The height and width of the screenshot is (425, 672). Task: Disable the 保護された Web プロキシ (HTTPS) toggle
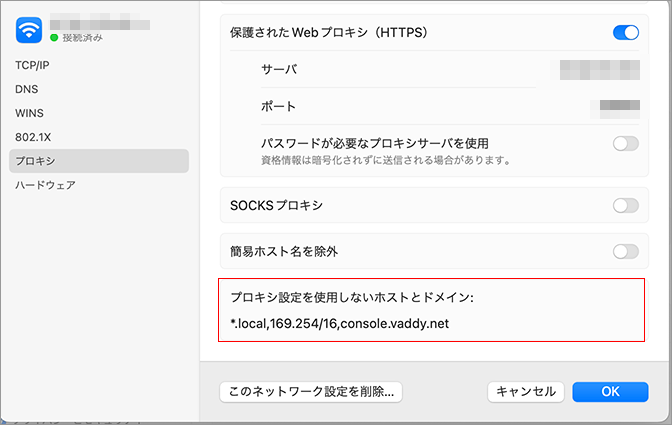[x=626, y=33]
